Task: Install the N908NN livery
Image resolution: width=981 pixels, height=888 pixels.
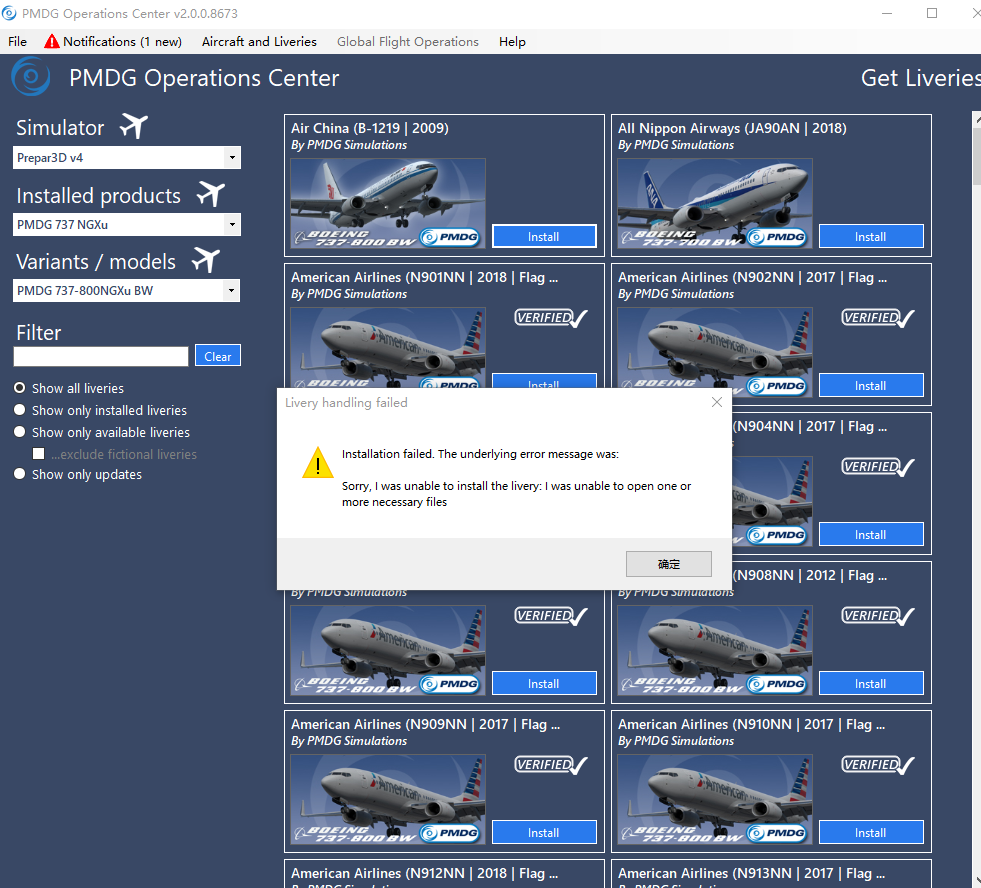Action: (x=871, y=683)
